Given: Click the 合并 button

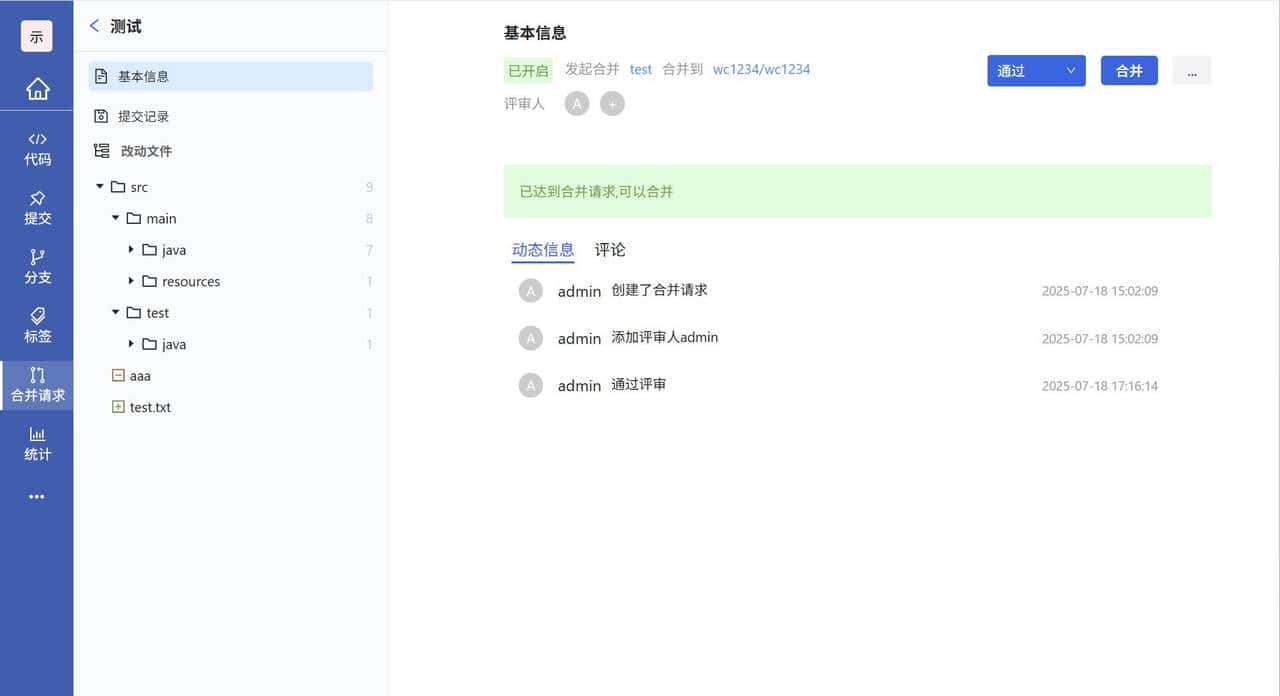Looking at the screenshot, I should point(1129,70).
